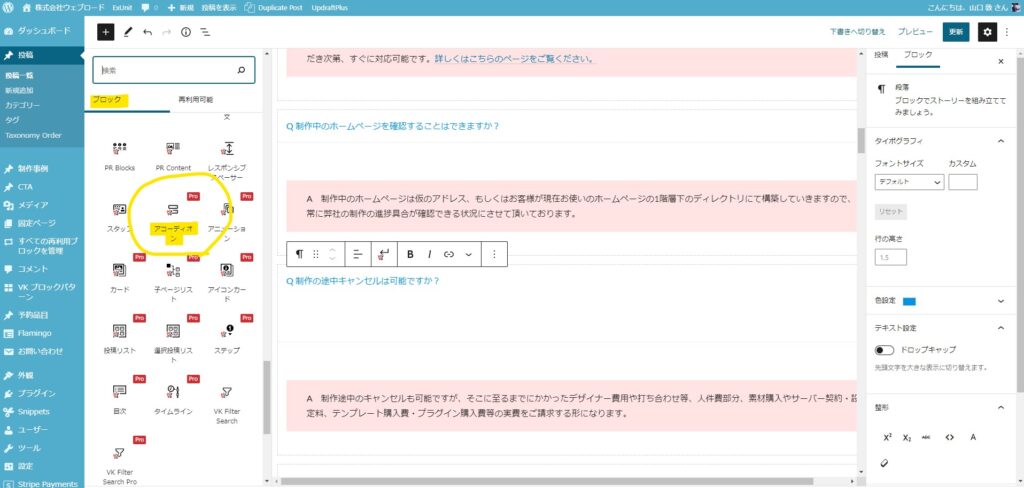Image resolution: width=1024 pixels, height=488 pixels.
Task: Insert the Timeline block
Action: tap(173, 399)
